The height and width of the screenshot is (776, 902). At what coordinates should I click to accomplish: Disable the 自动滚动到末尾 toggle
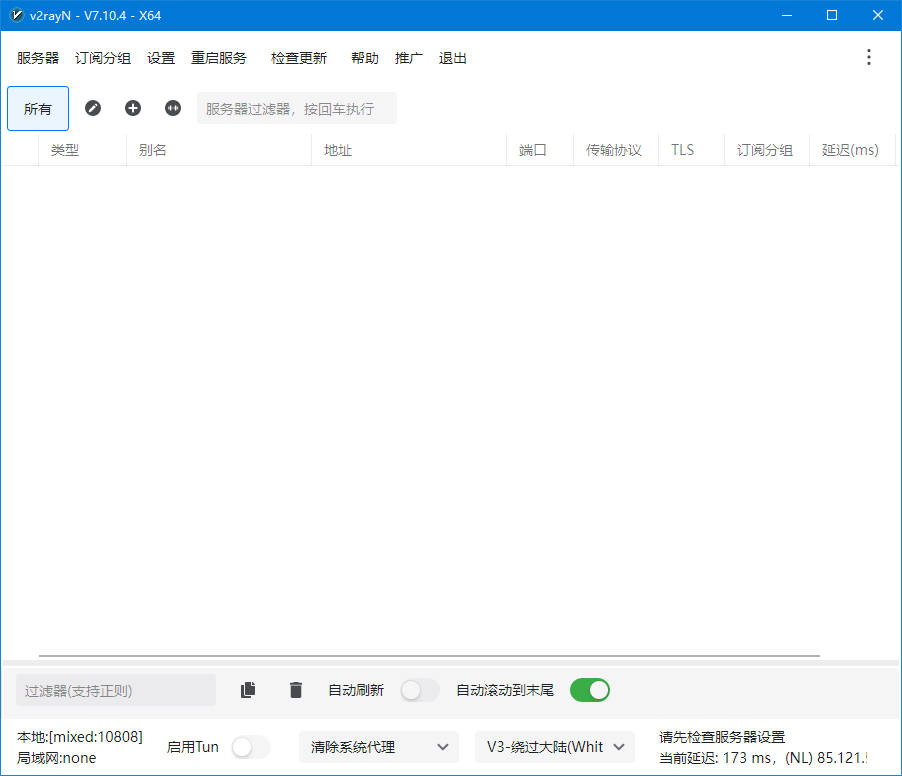(589, 690)
